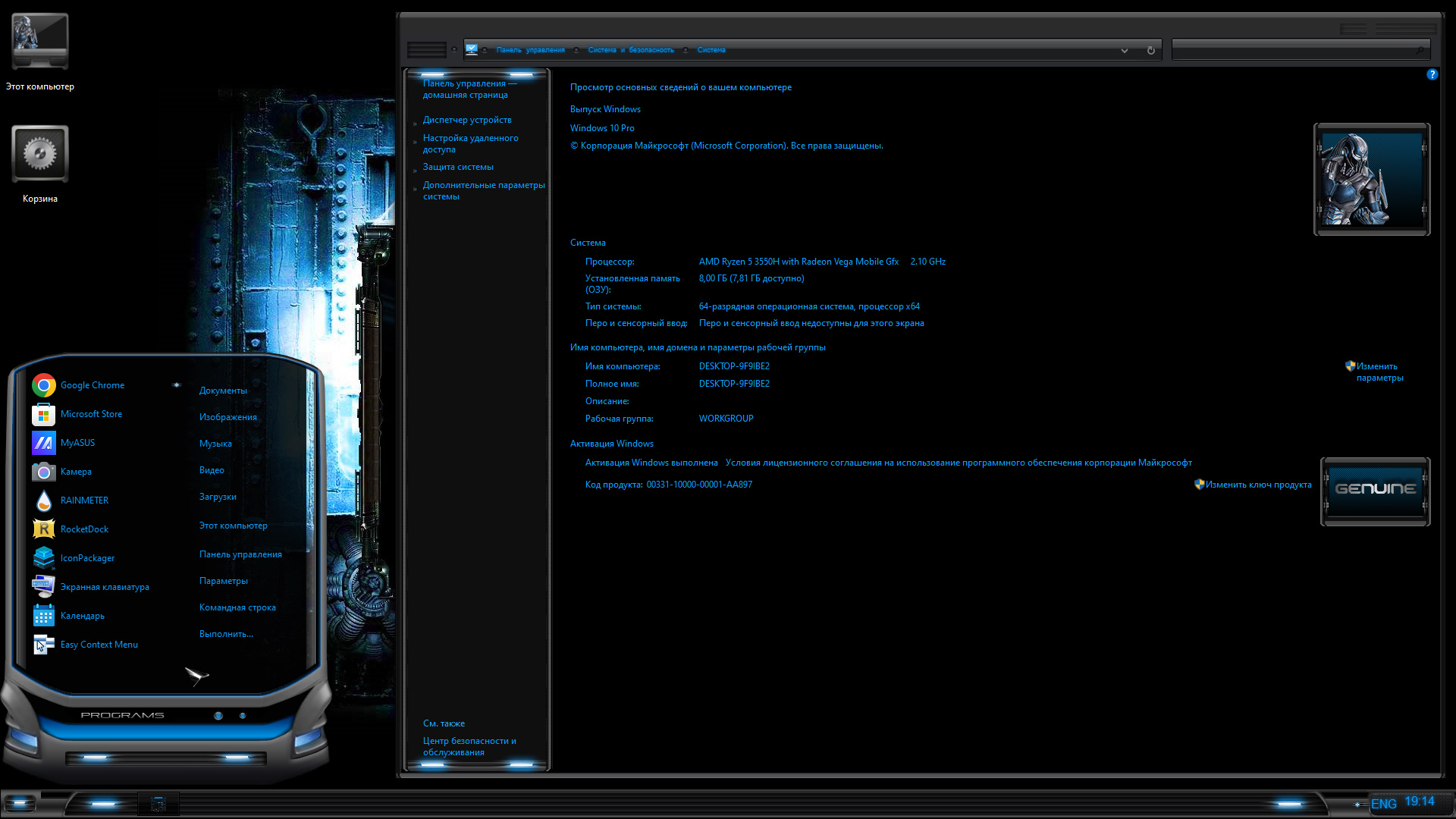Expand the Google Chrome jump list arrow

[x=177, y=384]
